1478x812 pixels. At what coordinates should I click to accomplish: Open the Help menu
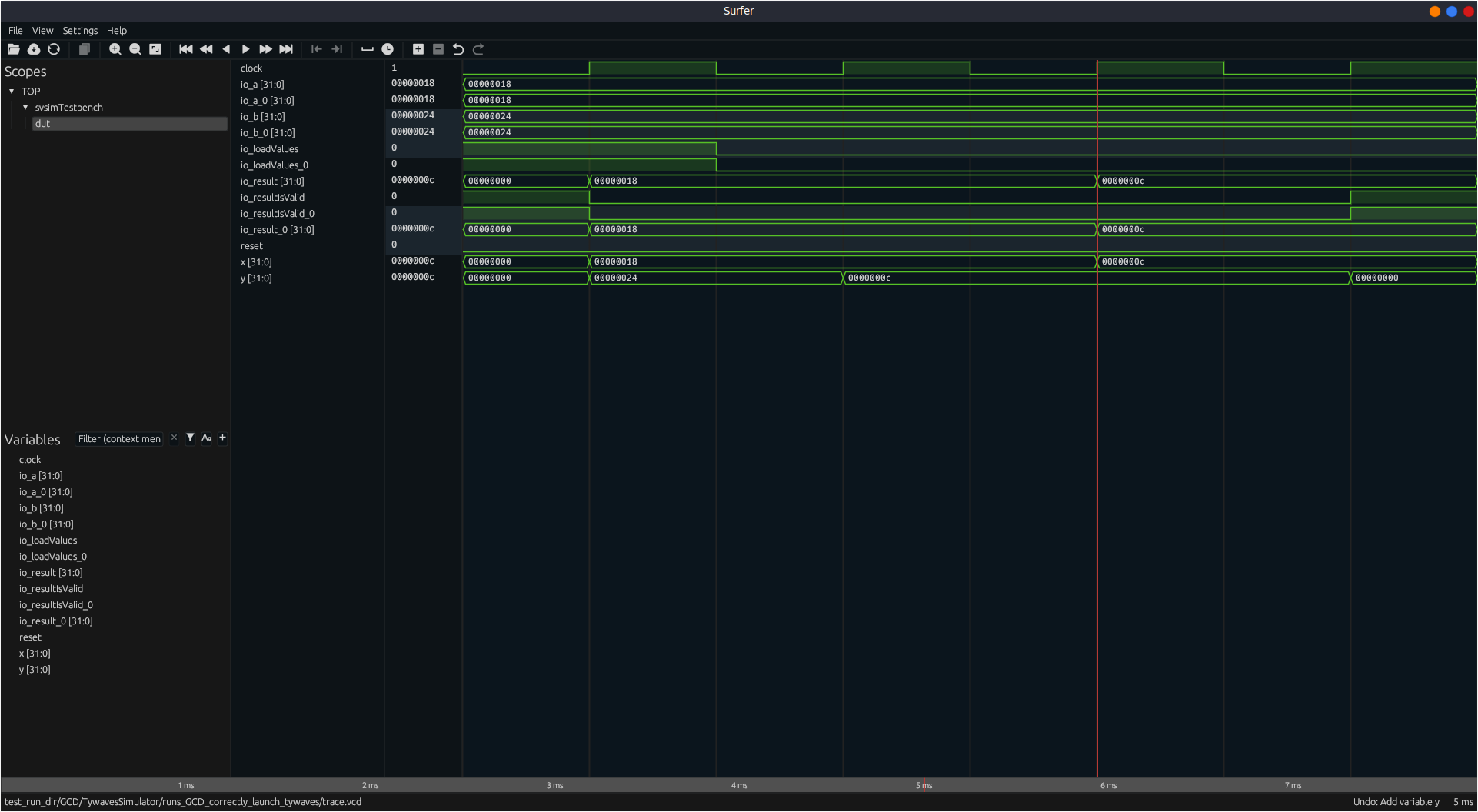(117, 31)
